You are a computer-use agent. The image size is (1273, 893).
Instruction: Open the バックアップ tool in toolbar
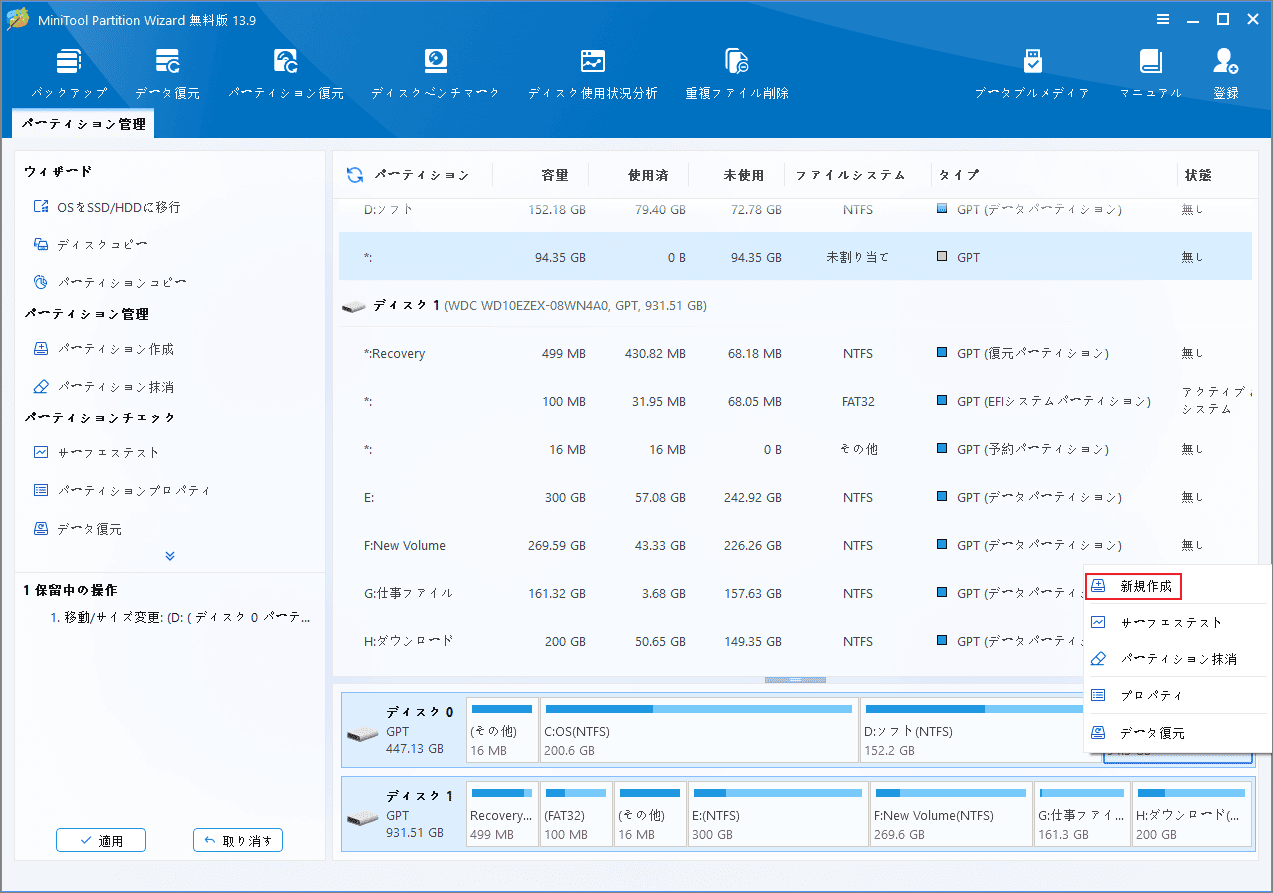tap(68, 73)
